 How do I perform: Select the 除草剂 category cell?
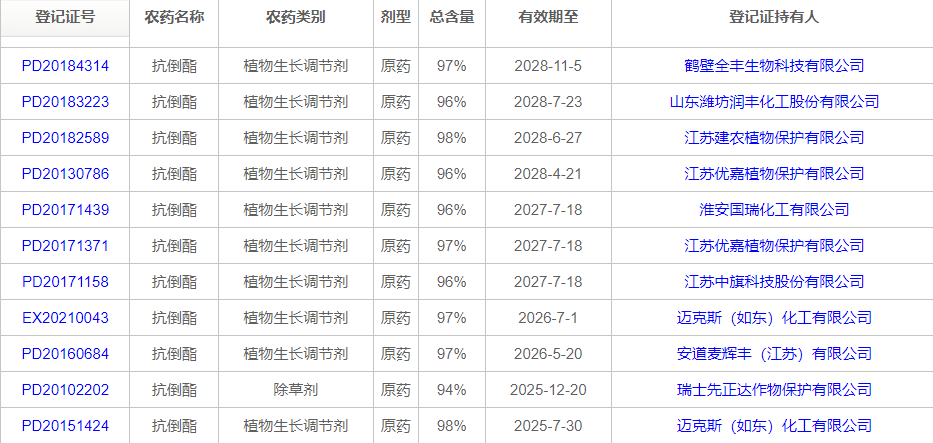click(296, 390)
